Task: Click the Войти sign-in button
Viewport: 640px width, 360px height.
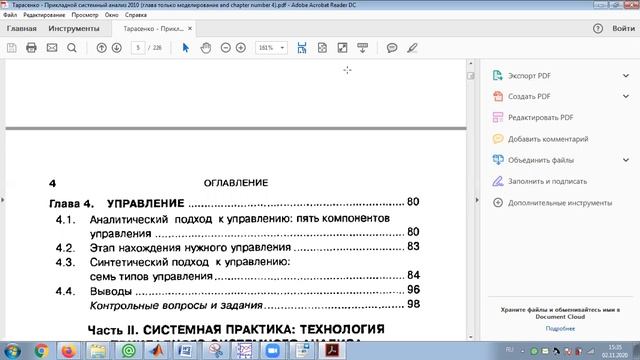Action: click(623, 28)
